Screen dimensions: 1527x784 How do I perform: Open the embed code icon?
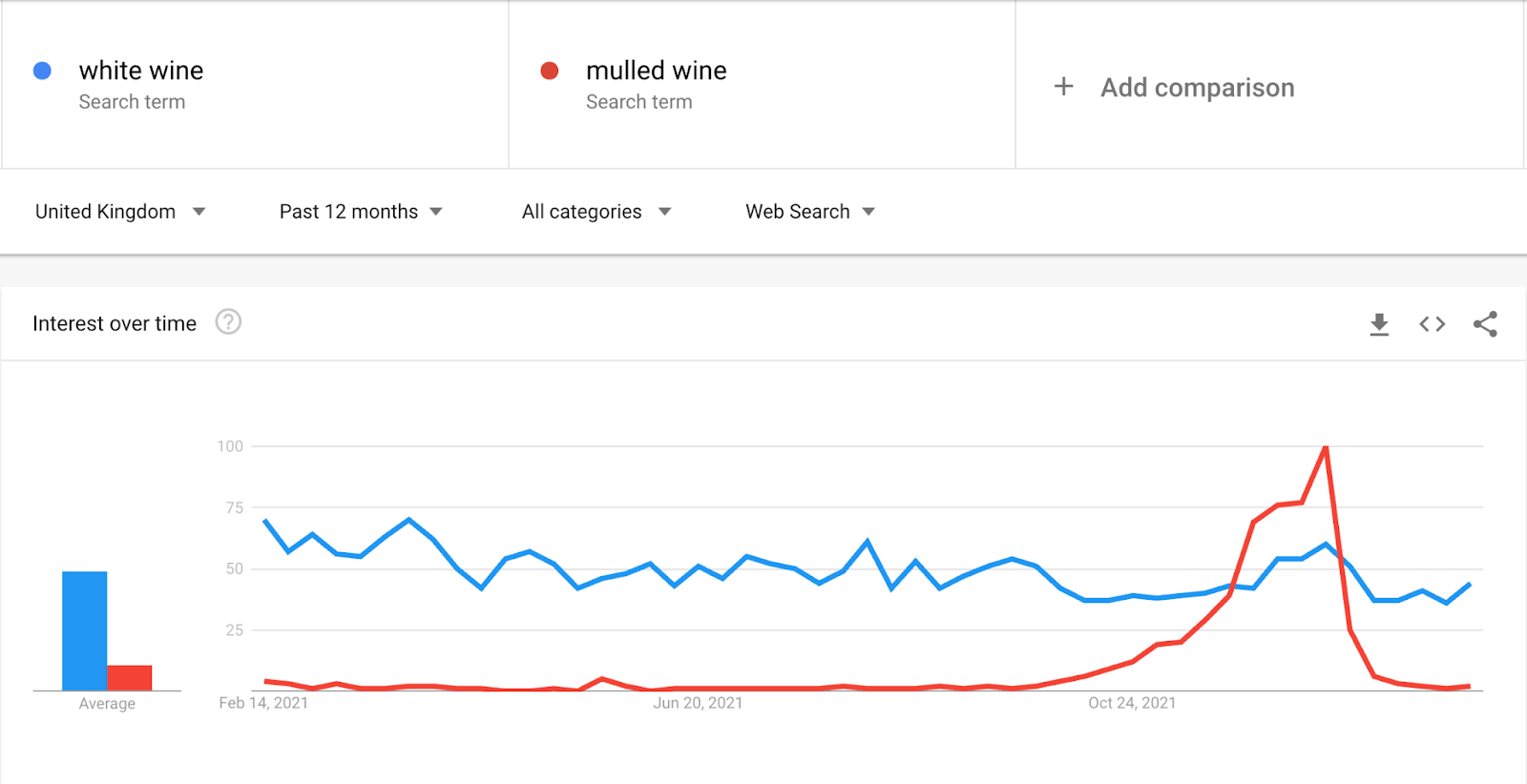(x=1432, y=324)
